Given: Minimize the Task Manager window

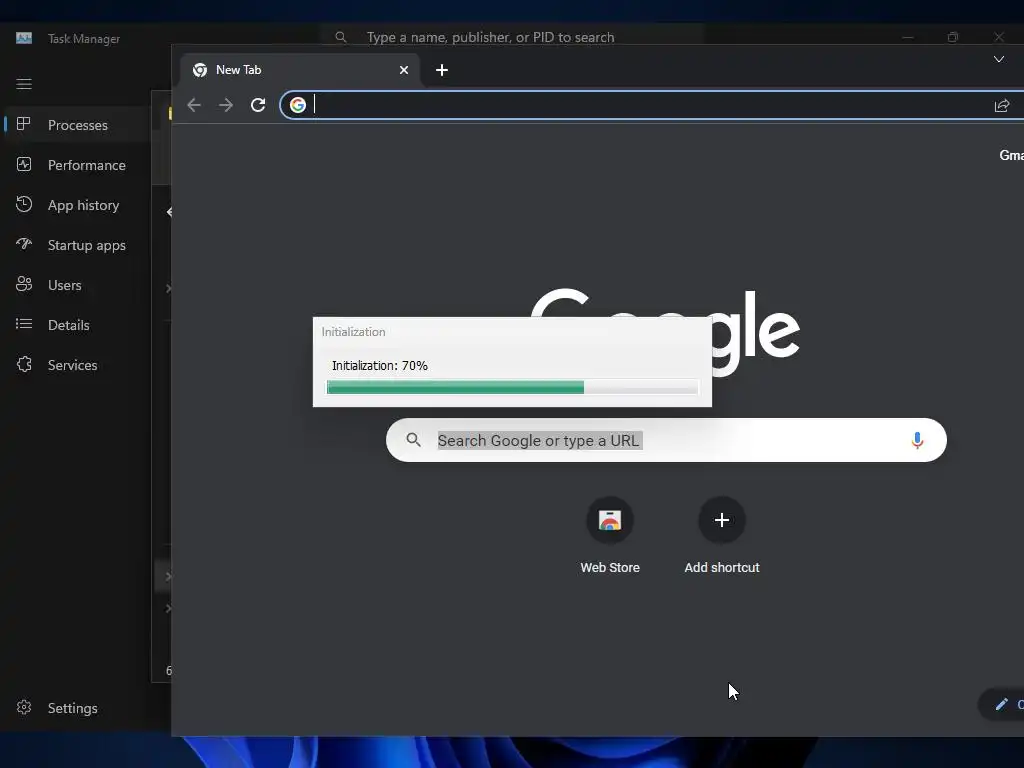Looking at the screenshot, I should pos(908,37).
